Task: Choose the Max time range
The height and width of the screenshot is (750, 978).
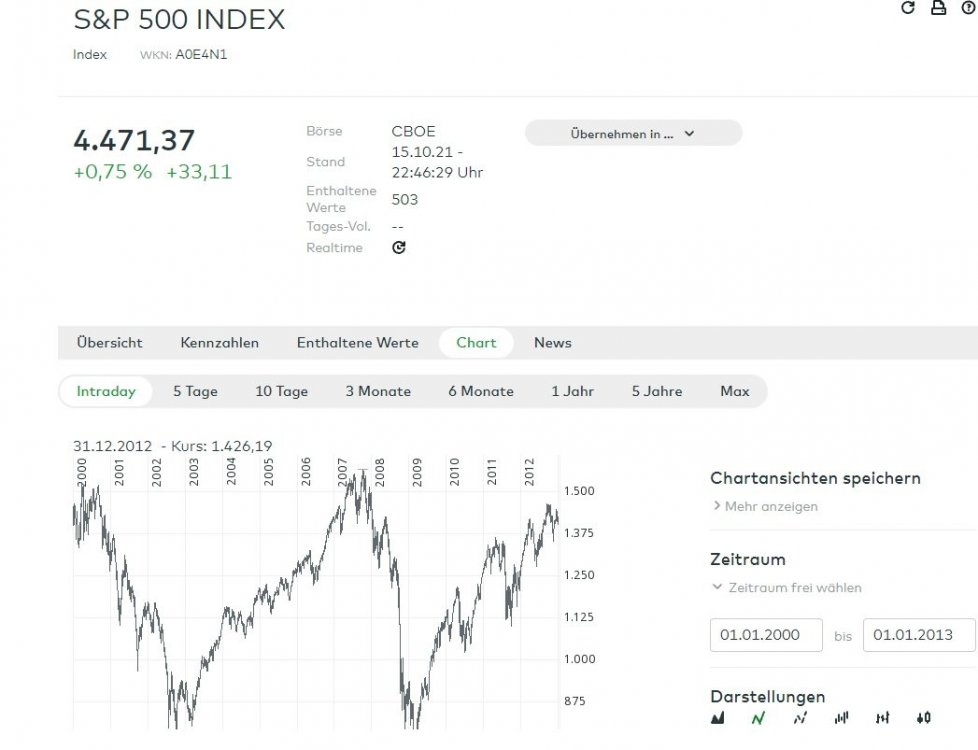Action: pos(734,392)
